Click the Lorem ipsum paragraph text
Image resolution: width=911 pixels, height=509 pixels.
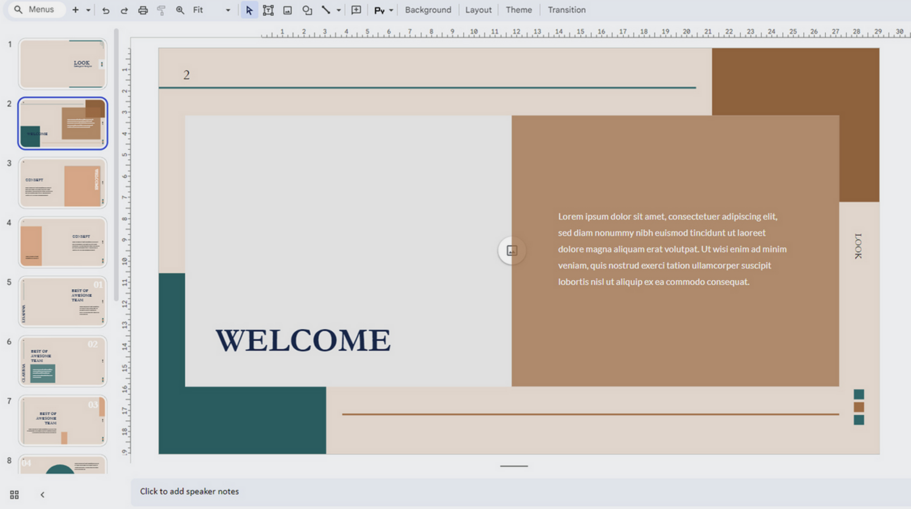point(672,249)
